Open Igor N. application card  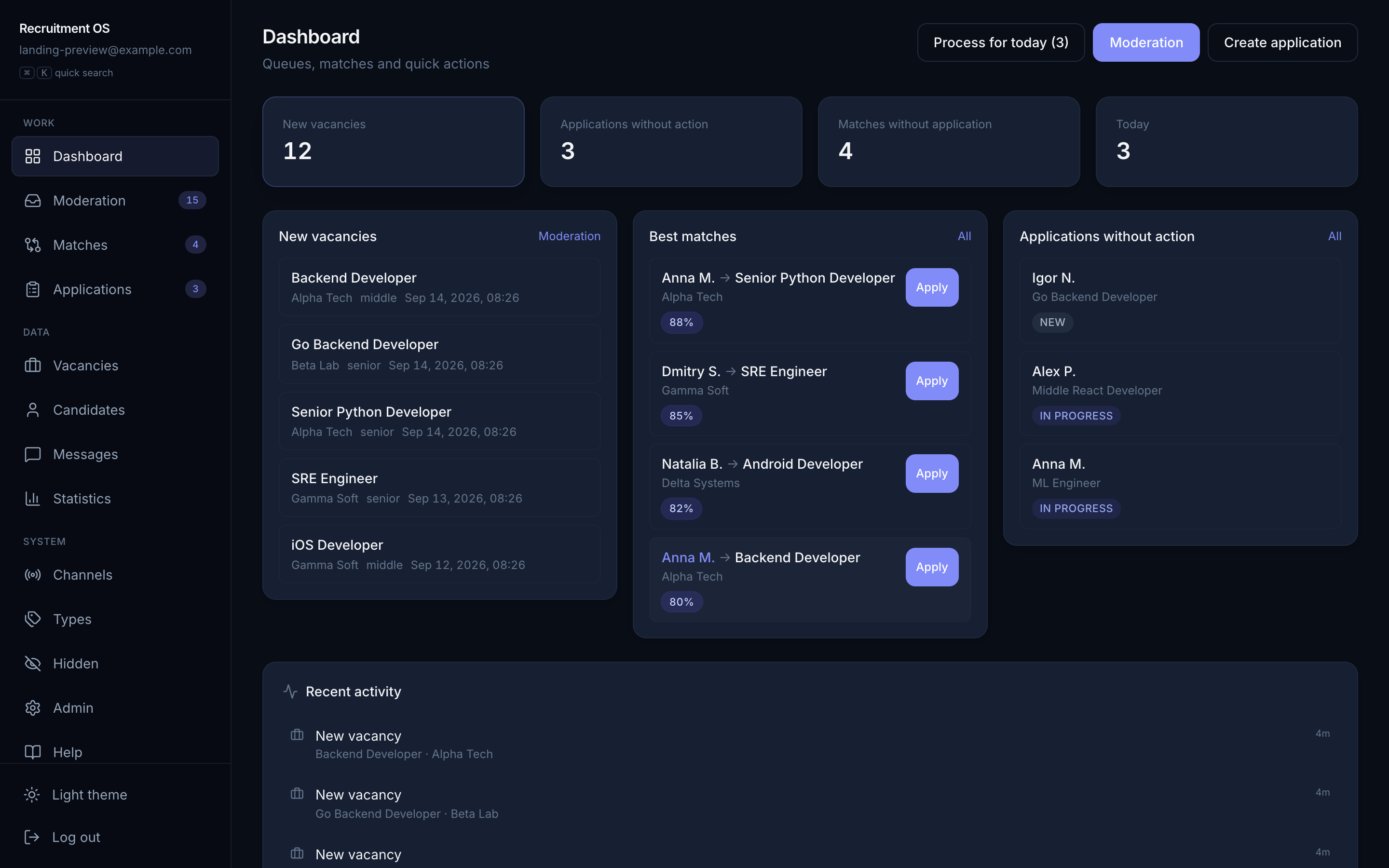1180,300
